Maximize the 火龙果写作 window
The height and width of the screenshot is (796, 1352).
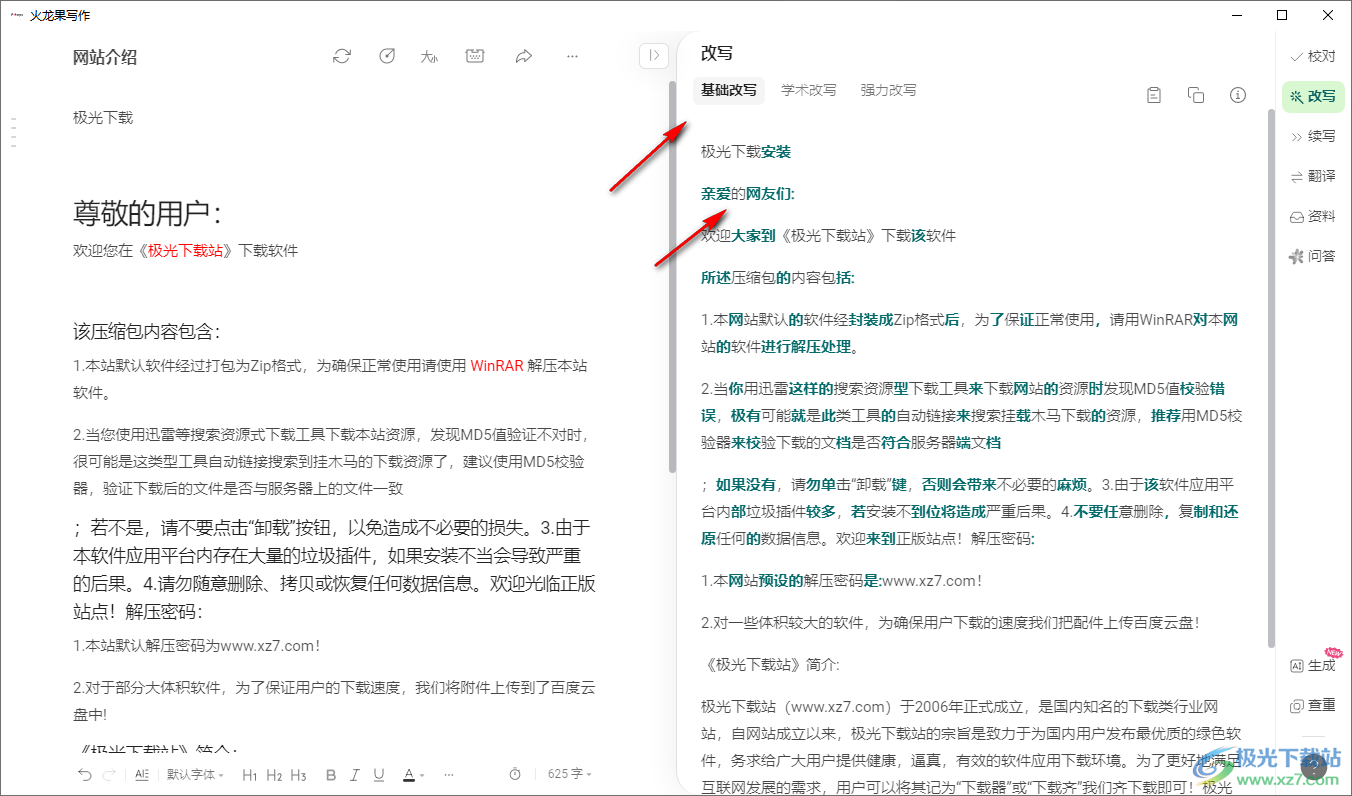pos(1282,15)
